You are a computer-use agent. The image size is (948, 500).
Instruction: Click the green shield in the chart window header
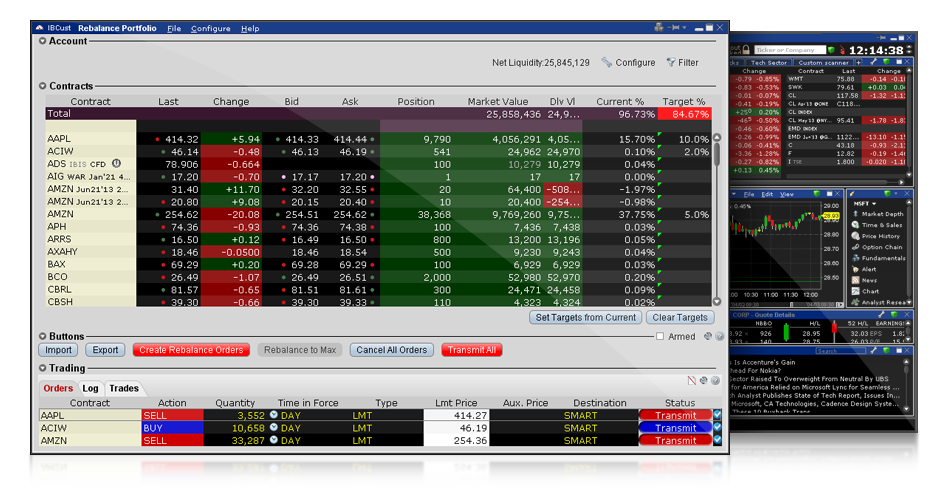pos(817,193)
